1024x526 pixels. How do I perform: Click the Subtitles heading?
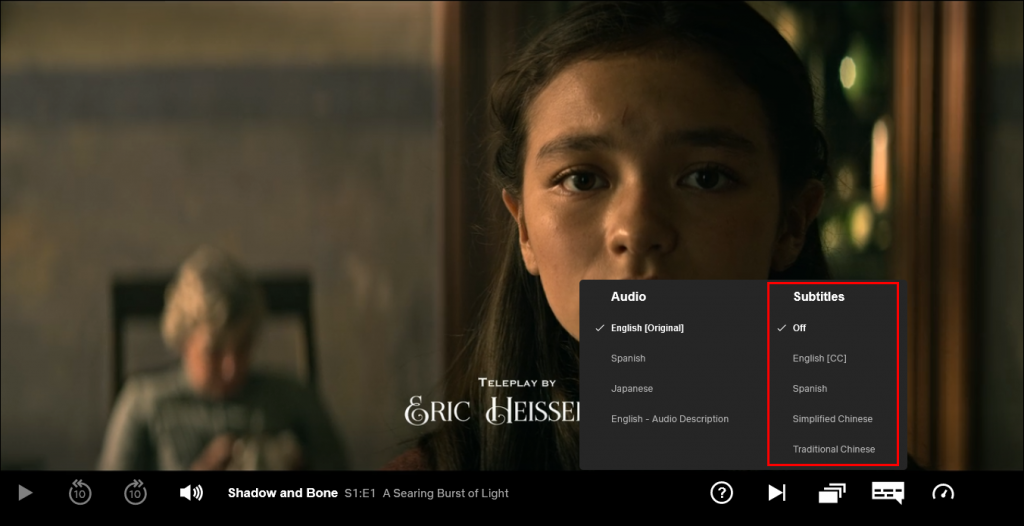[x=818, y=297]
